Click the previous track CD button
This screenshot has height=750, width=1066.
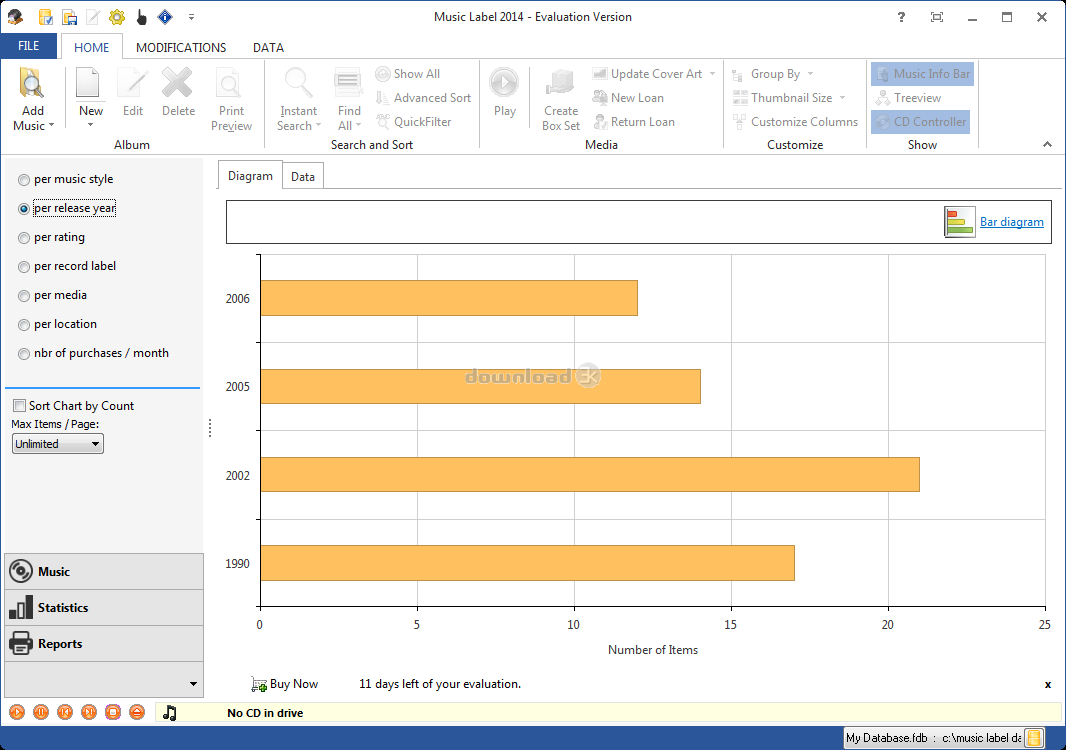(65, 712)
